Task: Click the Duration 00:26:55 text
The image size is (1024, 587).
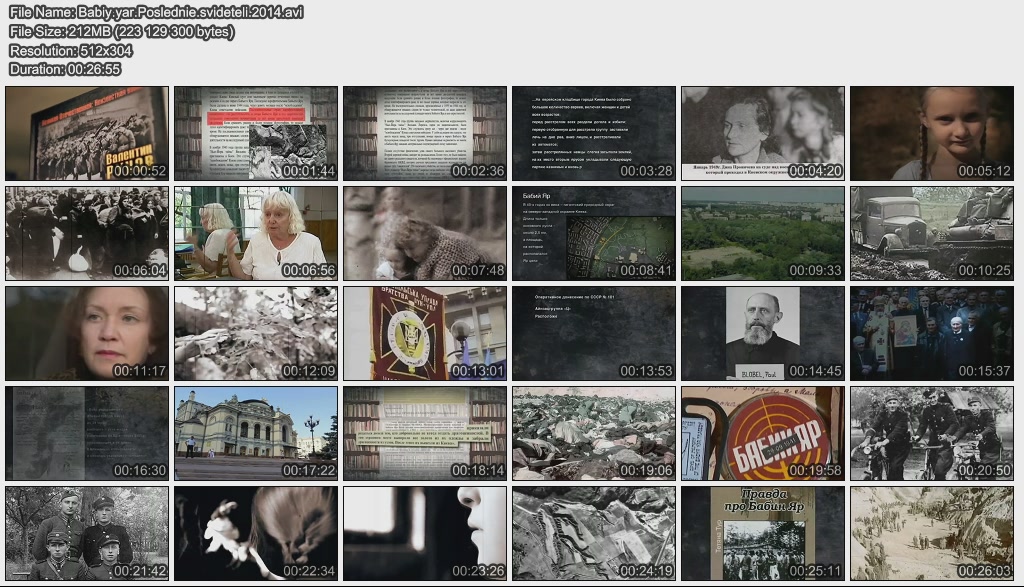Action: pos(65,69)
